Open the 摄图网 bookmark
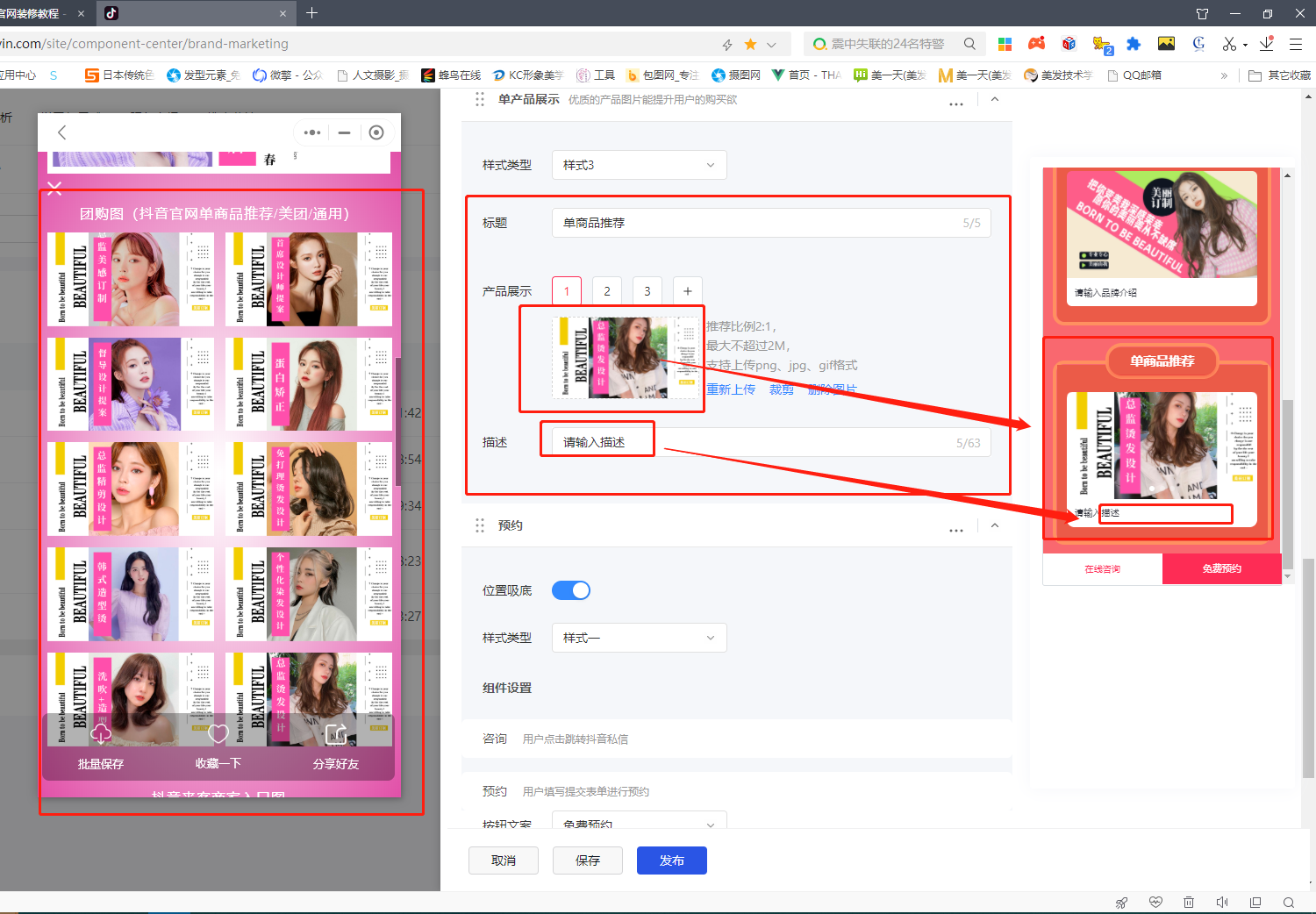Screen dimensions: 1316x914 pyautogui.click(x=736, y=75)
